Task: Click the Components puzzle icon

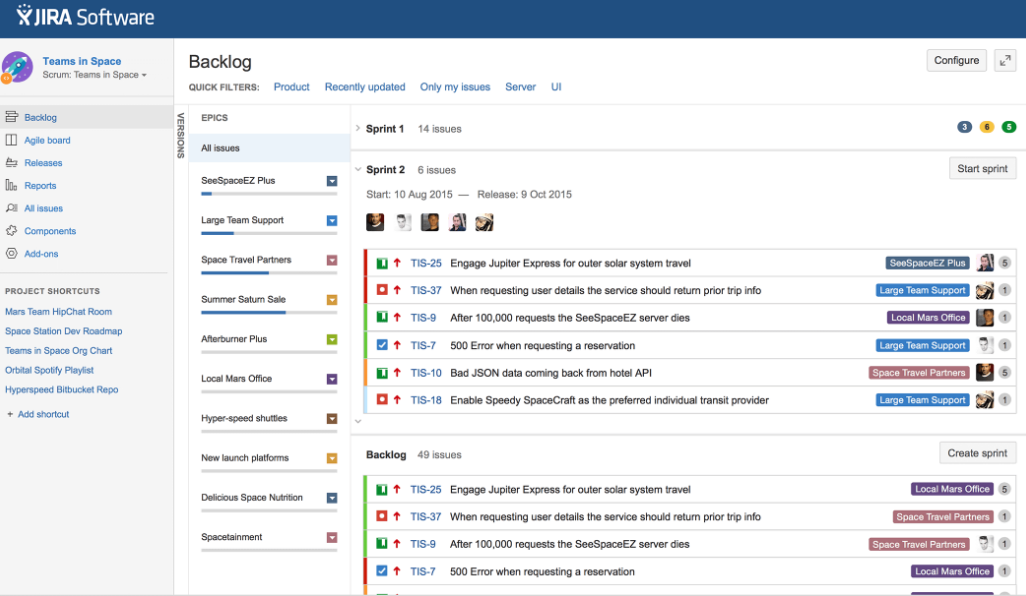Action: pyautogui.click(x=12, y=231)
